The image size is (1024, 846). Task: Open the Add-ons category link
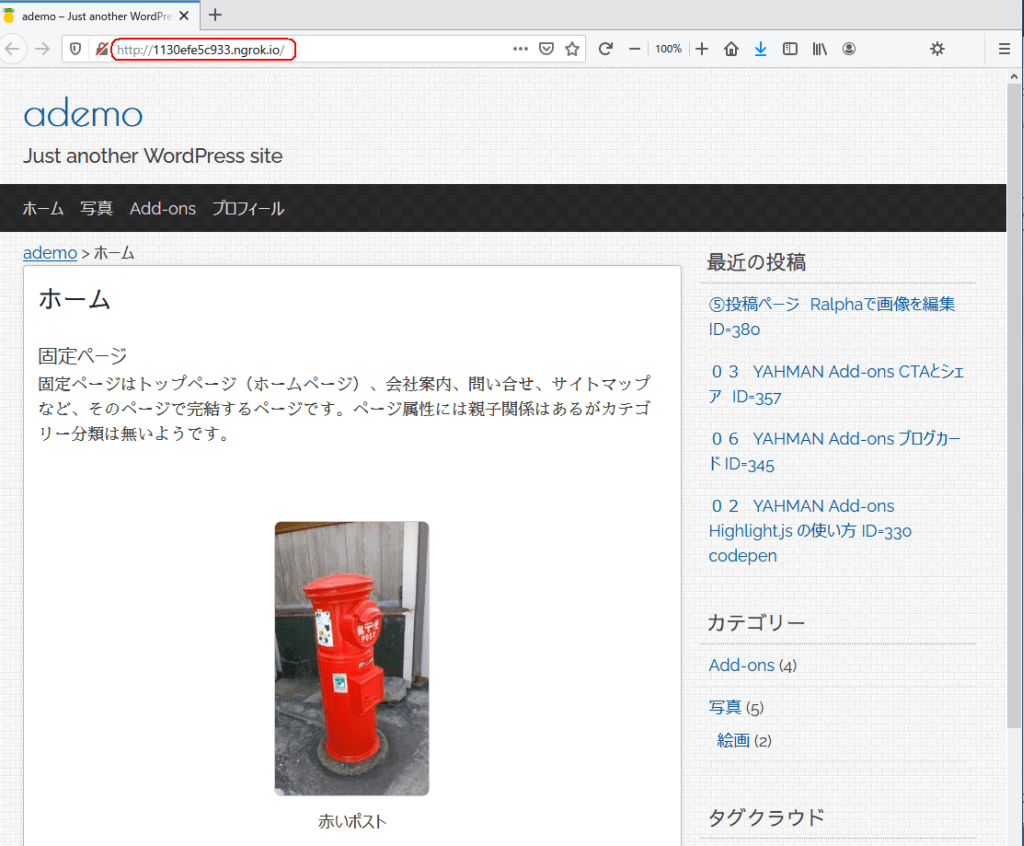click(741, 665)
